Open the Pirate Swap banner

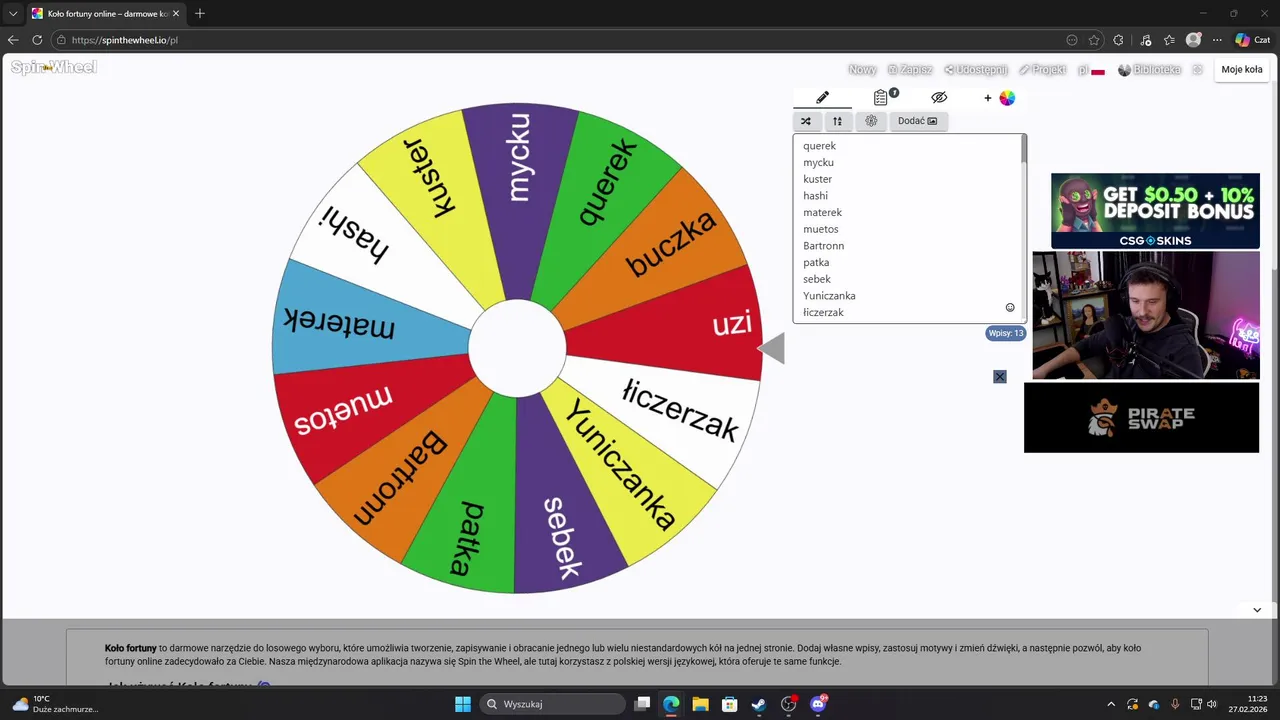(1141, 418)
